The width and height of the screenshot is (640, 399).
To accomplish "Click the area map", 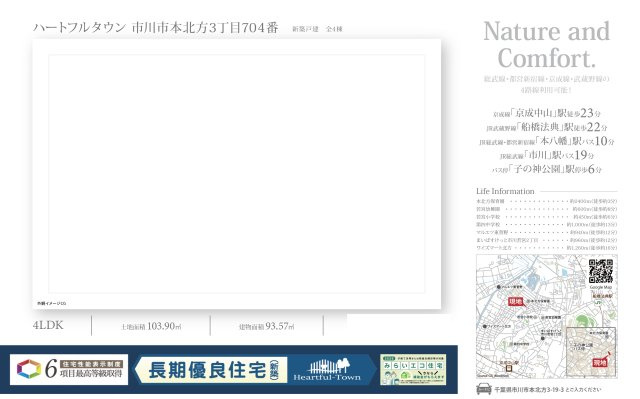I will tap(547, 317).
